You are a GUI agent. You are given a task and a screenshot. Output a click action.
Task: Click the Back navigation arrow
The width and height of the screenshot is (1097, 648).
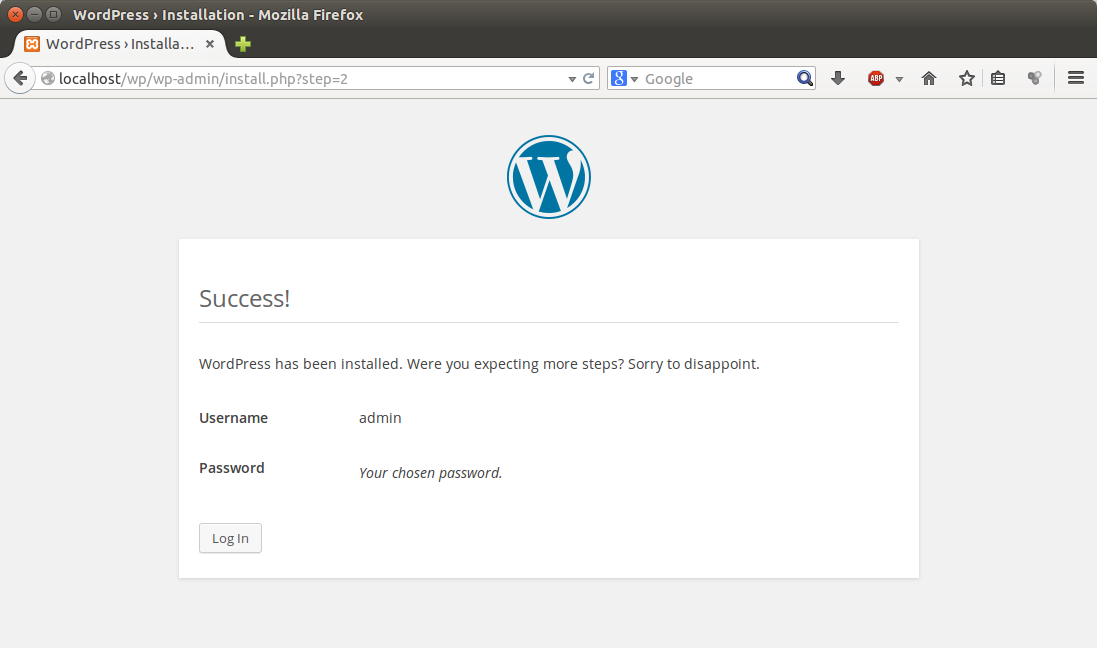20,78
